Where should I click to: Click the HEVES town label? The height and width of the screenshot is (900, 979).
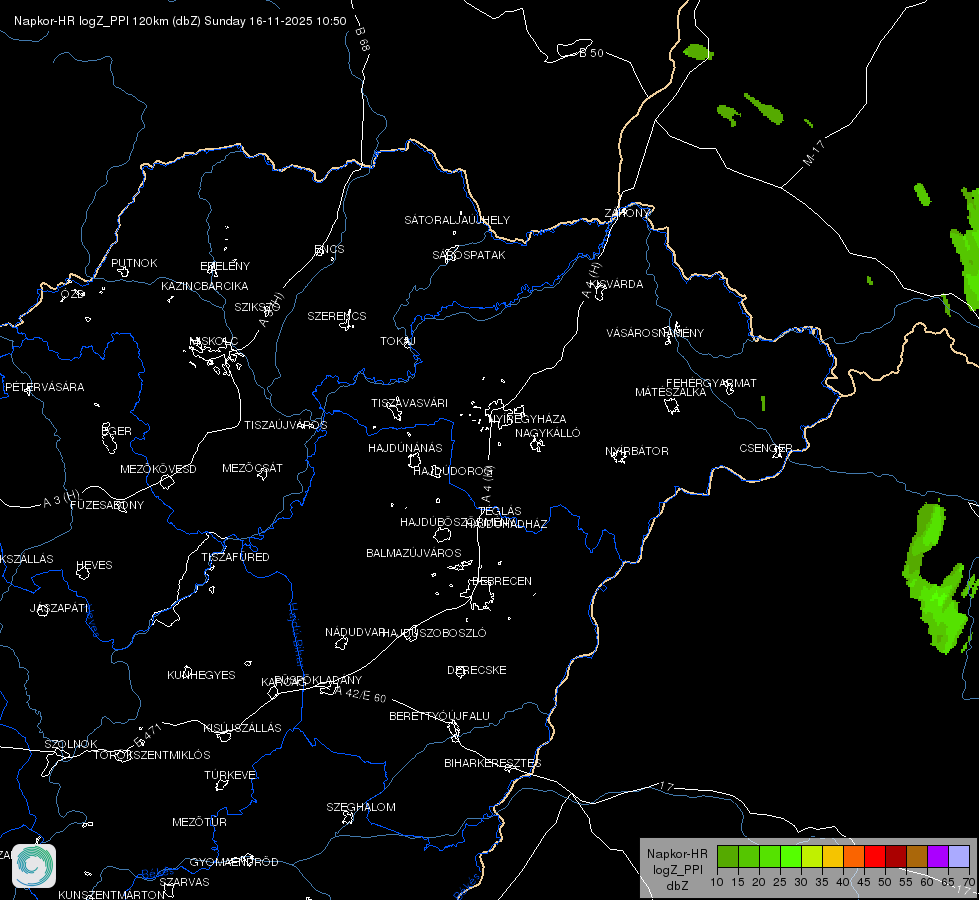(94, 565)
